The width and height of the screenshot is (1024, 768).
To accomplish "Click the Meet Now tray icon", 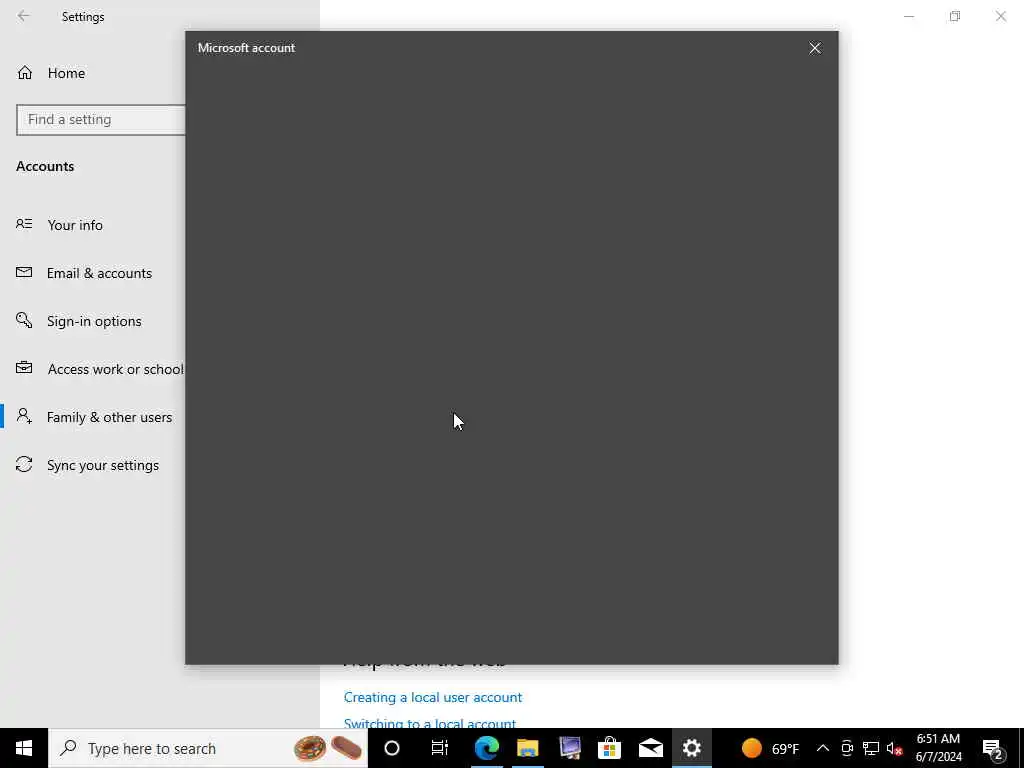I will coord(847,748).
